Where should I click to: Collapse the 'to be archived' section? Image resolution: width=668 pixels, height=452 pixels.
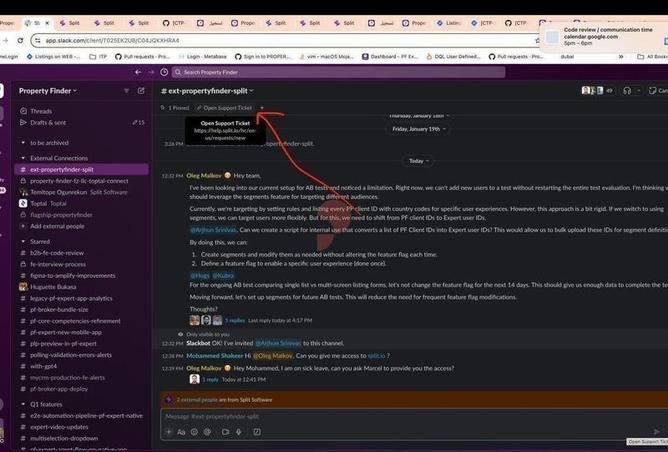coord(23,143)
